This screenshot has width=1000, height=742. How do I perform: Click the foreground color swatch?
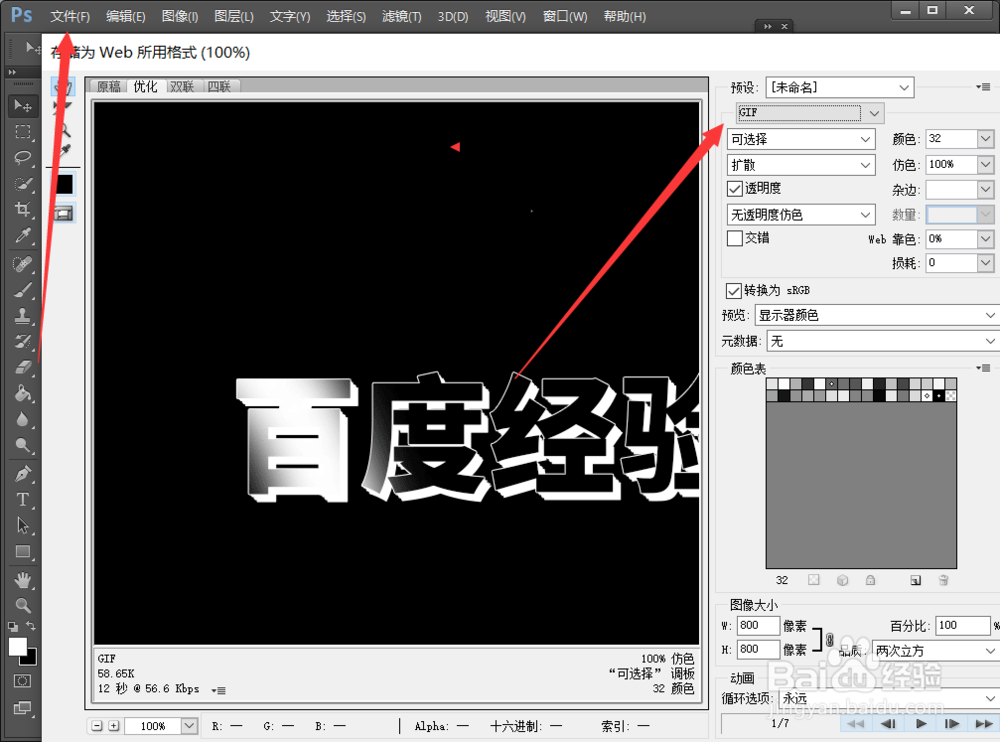(18, 646)
